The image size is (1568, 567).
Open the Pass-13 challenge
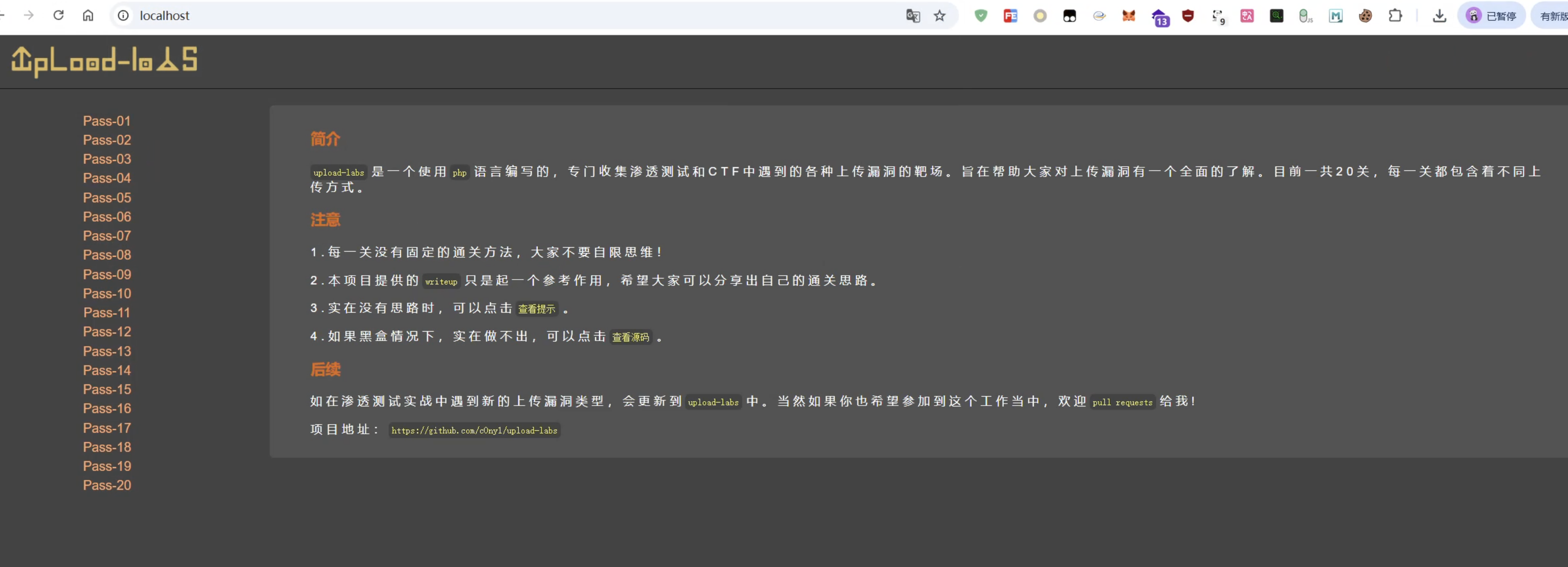point(107,351)
